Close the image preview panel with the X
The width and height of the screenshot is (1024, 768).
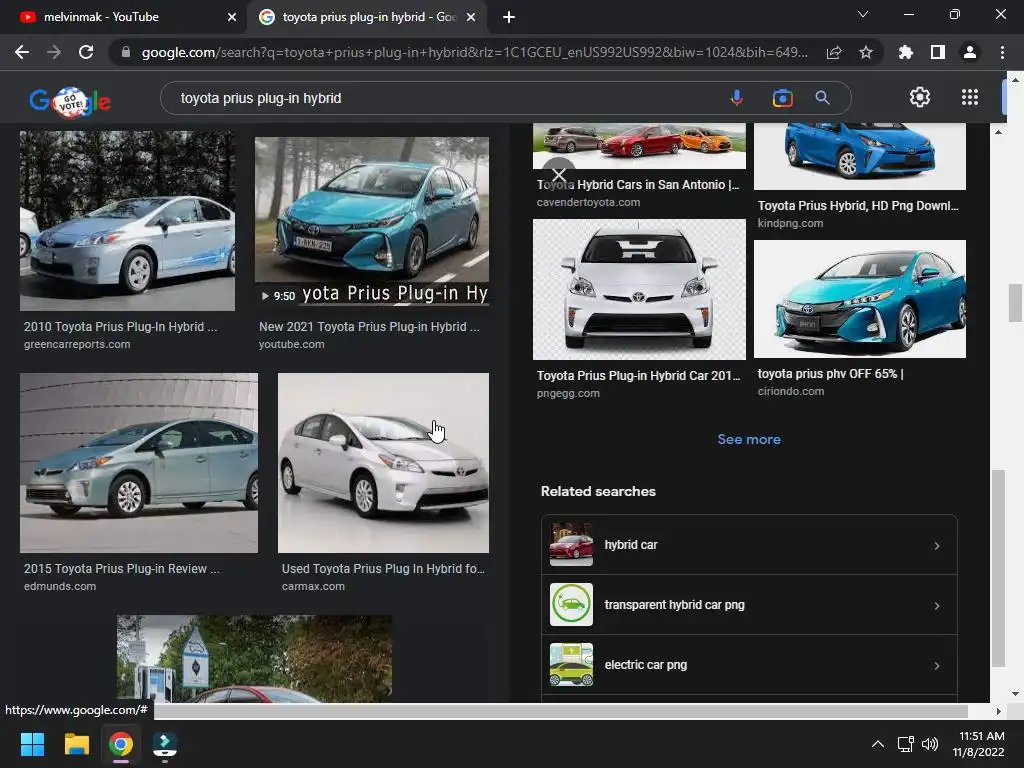point(559,174)
